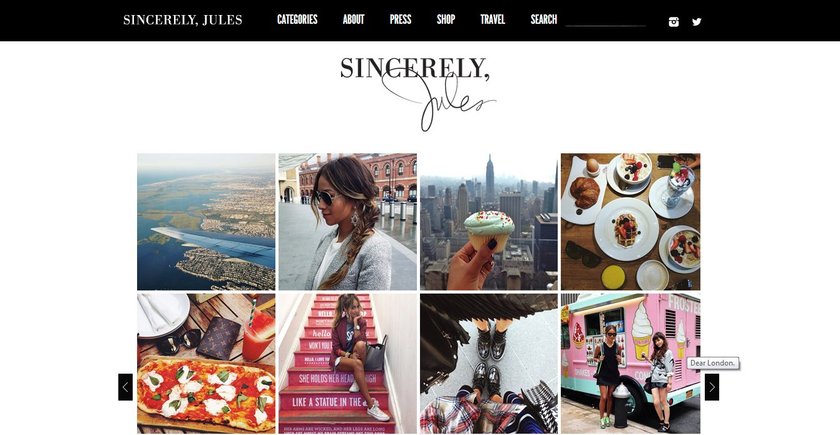Open the About page
Viewport: 840px width, 435px height.
[x=354, y=20]
